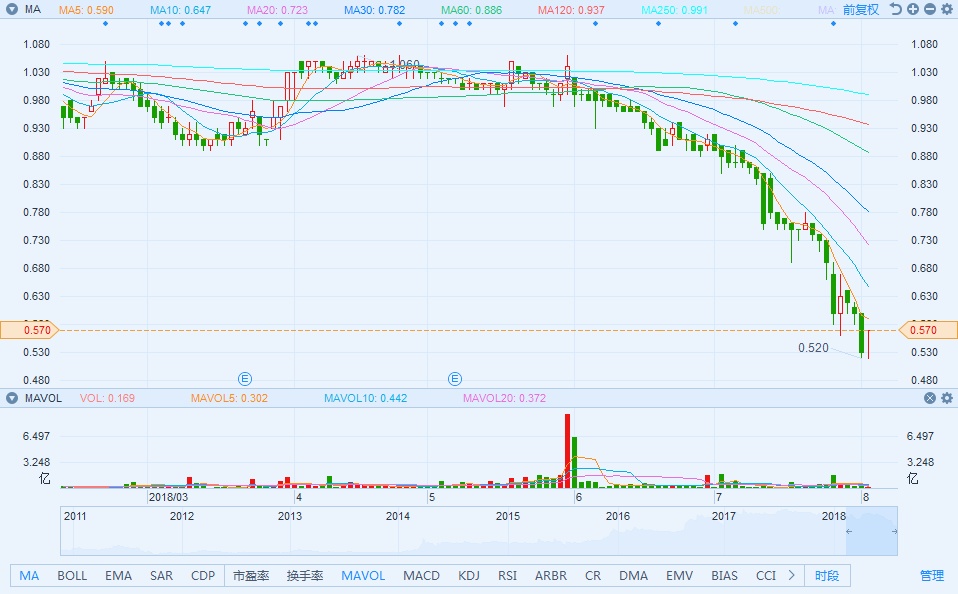Click the 2016 area in the timeline navigator
The height and width of the screenshot is (594, 958).
coord(618,516)
